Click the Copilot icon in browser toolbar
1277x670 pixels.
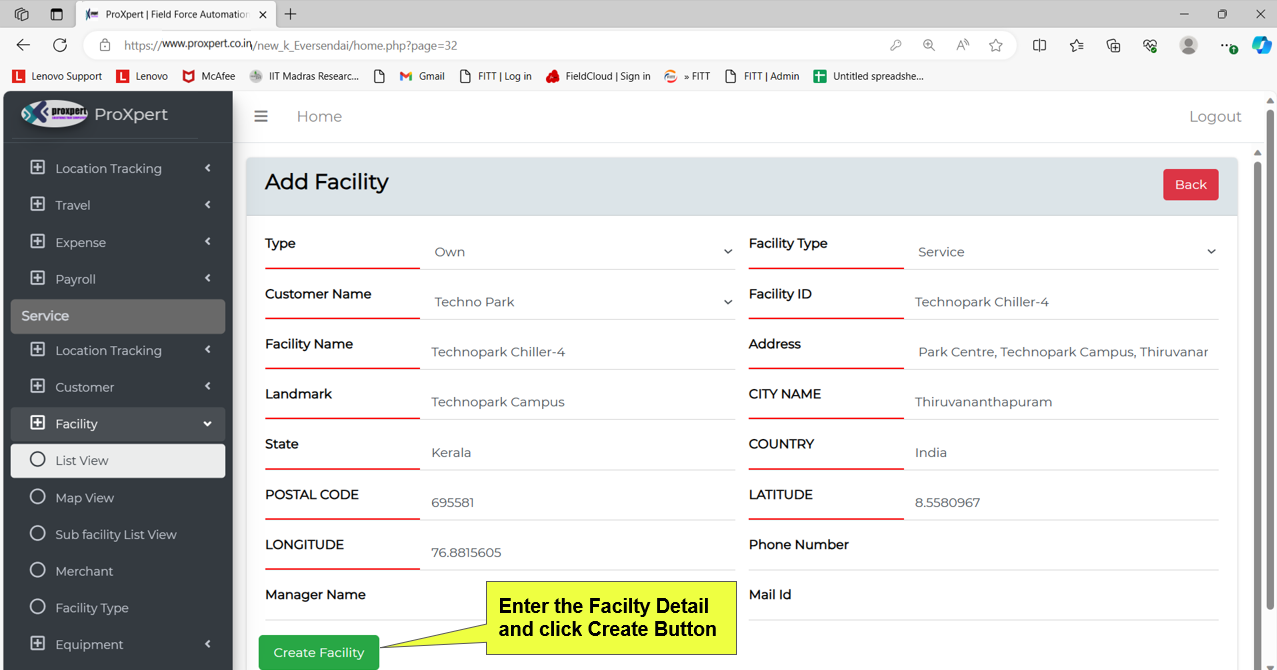1261,45
